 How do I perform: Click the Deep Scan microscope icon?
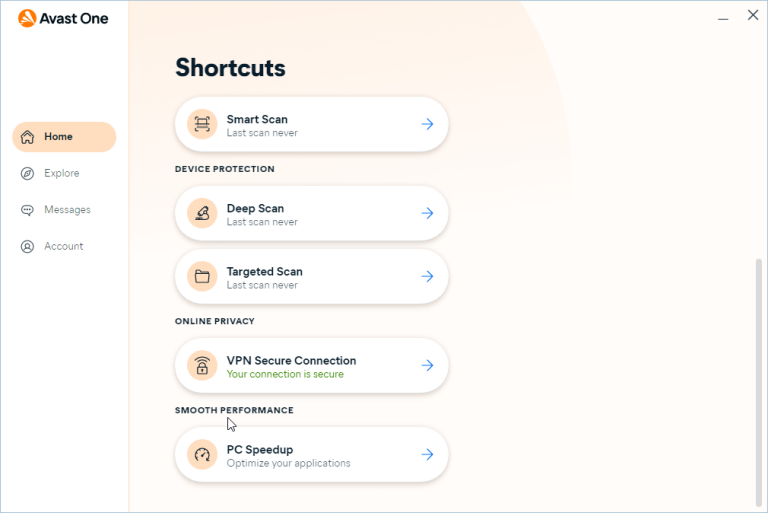click(x=202, y=213)
